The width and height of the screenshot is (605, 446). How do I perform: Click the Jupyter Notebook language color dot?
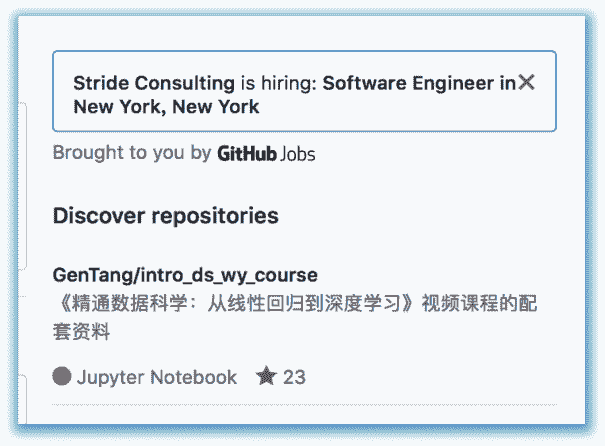tap(62, 376)
